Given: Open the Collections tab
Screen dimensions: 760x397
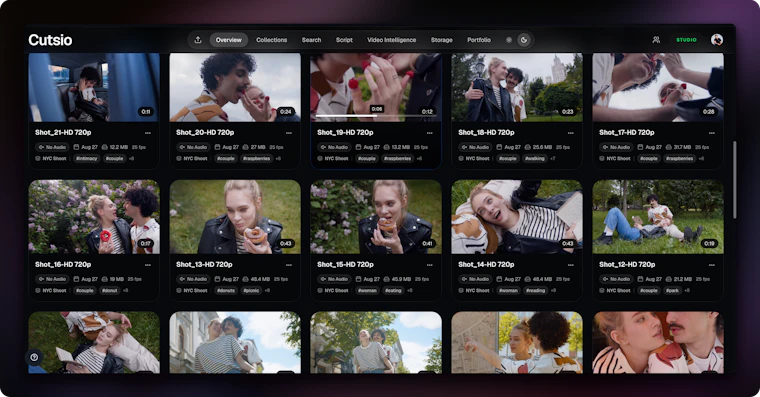Looking at the screenshot, I should tap(271, 40).
